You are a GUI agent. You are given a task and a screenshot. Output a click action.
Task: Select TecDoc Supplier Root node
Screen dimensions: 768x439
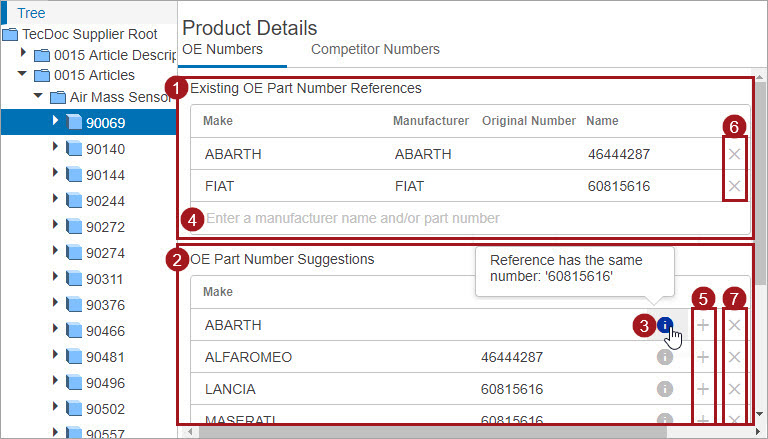(x=88, y=34)
